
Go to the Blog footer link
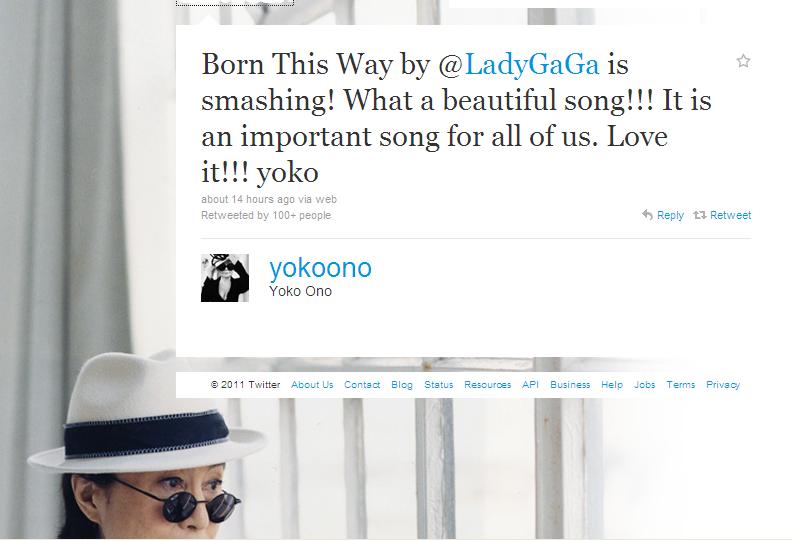click(402, 384)
